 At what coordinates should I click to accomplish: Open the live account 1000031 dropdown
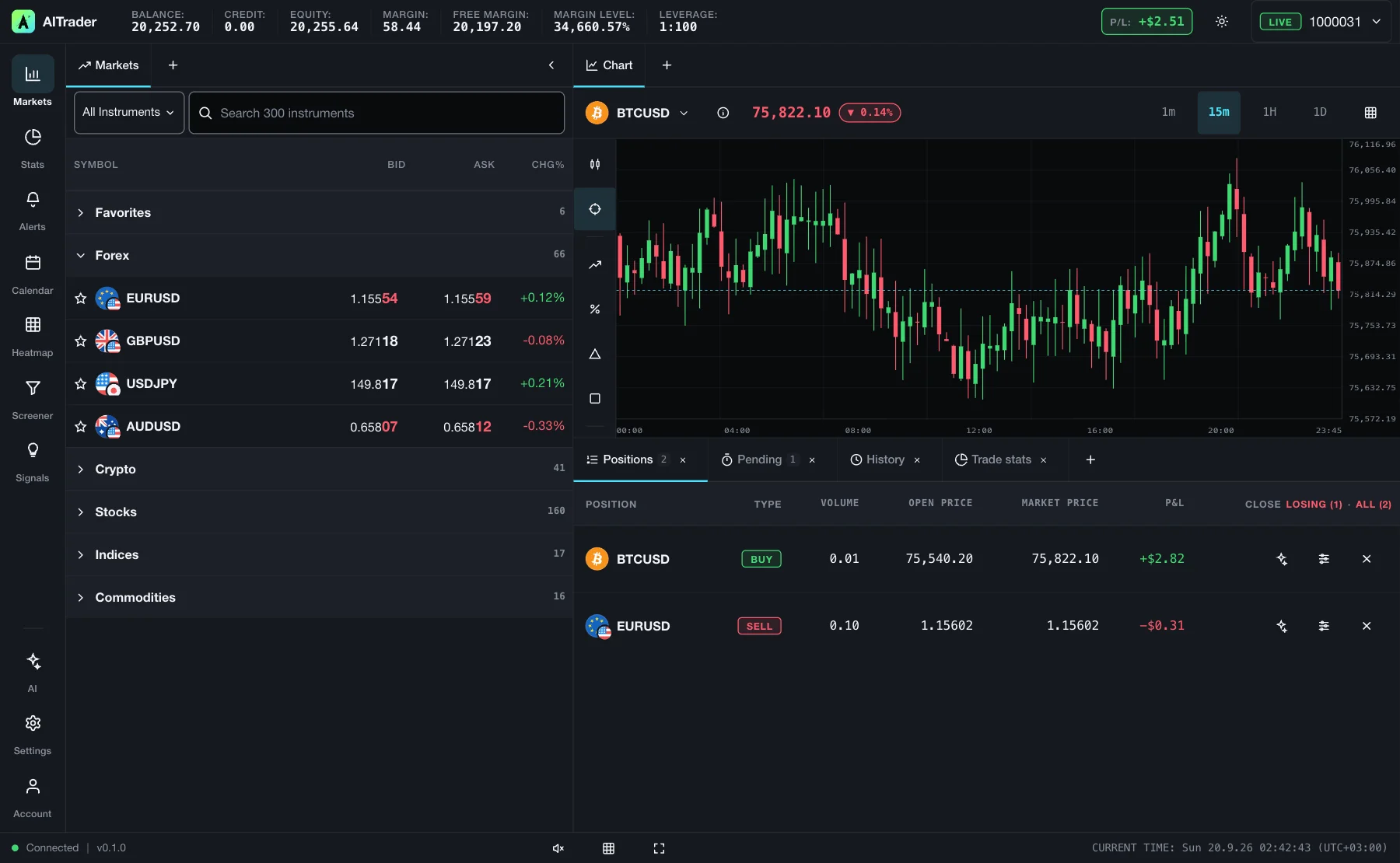click(1321, 22)
